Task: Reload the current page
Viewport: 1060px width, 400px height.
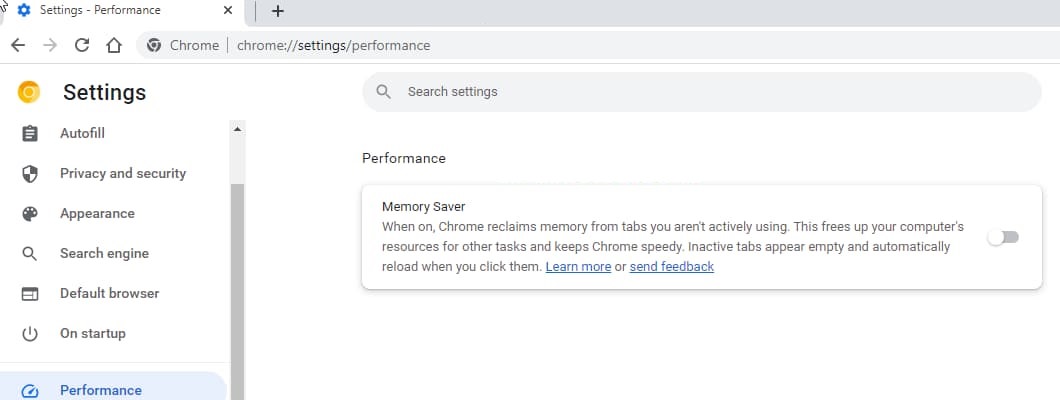Action: pyautogui.click(x=82, y=45)
